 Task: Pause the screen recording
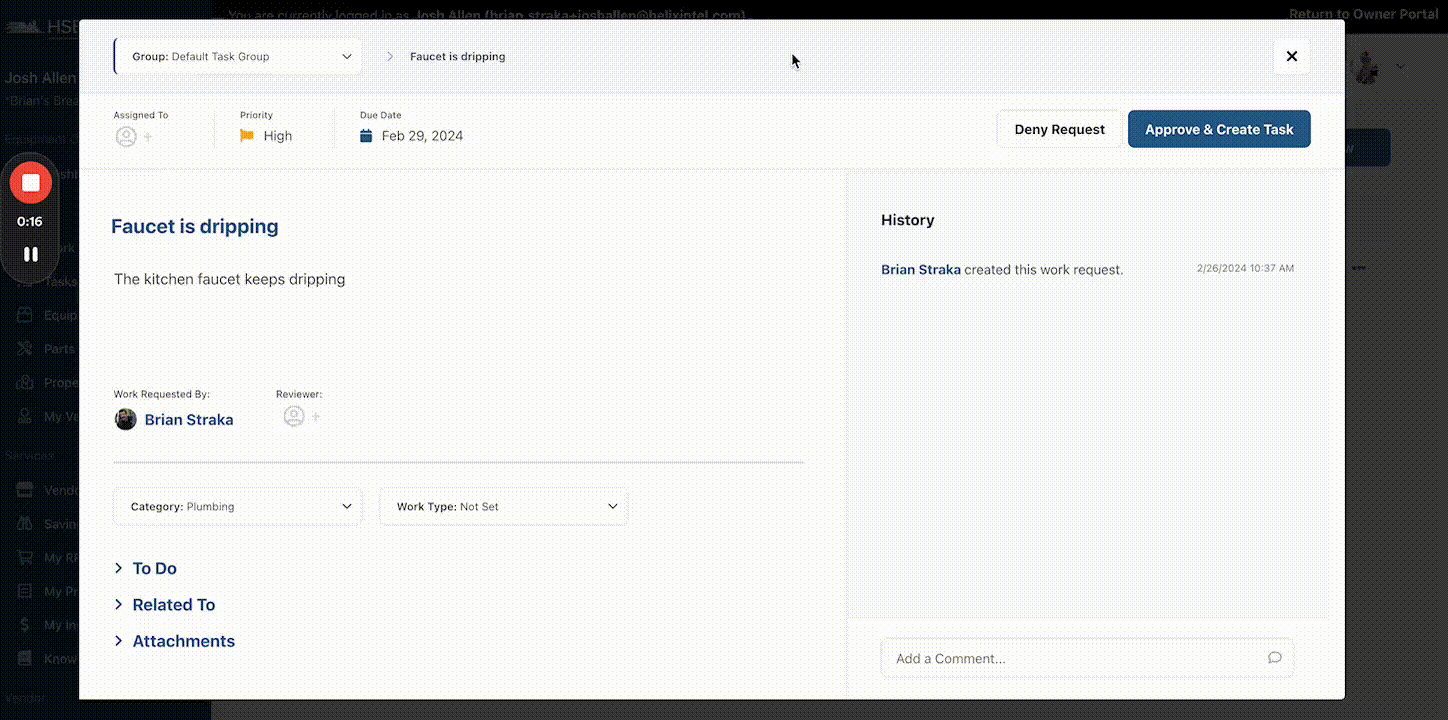click(x=31, y=254)
